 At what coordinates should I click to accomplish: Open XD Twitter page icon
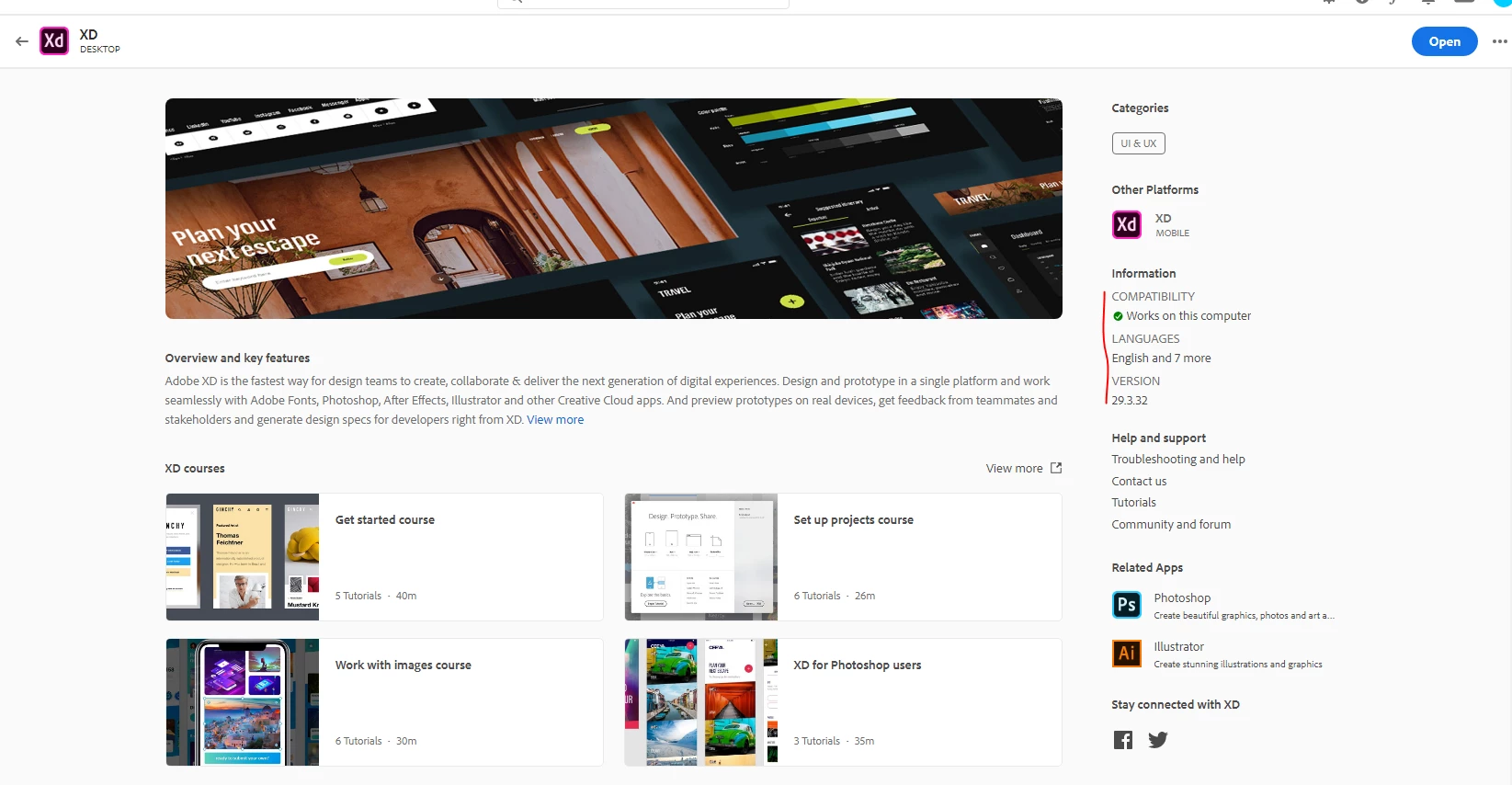[x=1158, y=740]
